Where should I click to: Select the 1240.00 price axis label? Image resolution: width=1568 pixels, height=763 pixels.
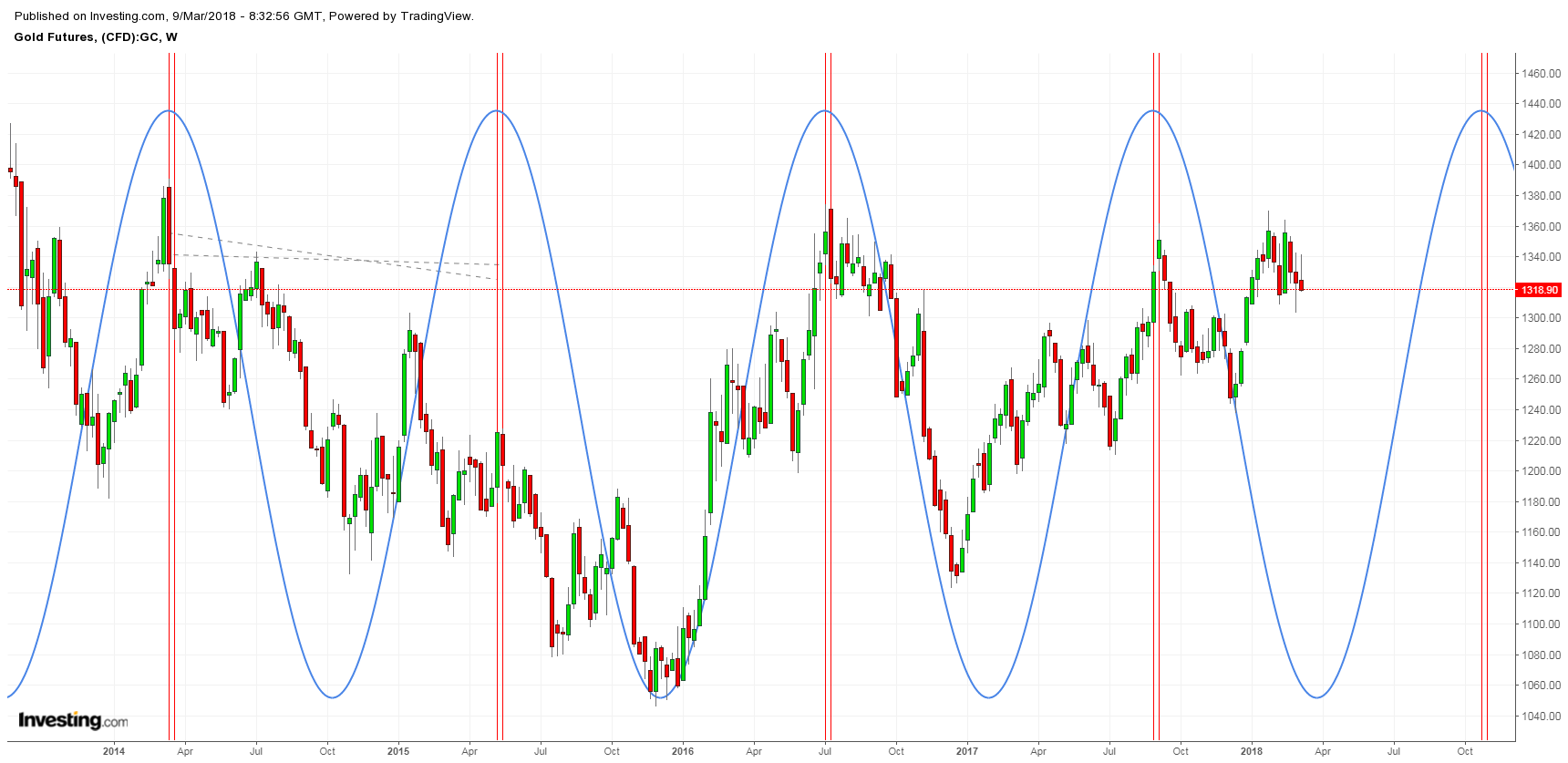pos(1541,410)
